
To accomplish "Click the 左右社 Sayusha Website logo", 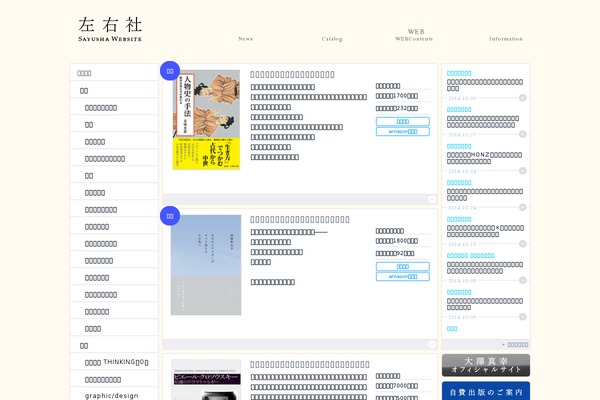I will 110,29.
